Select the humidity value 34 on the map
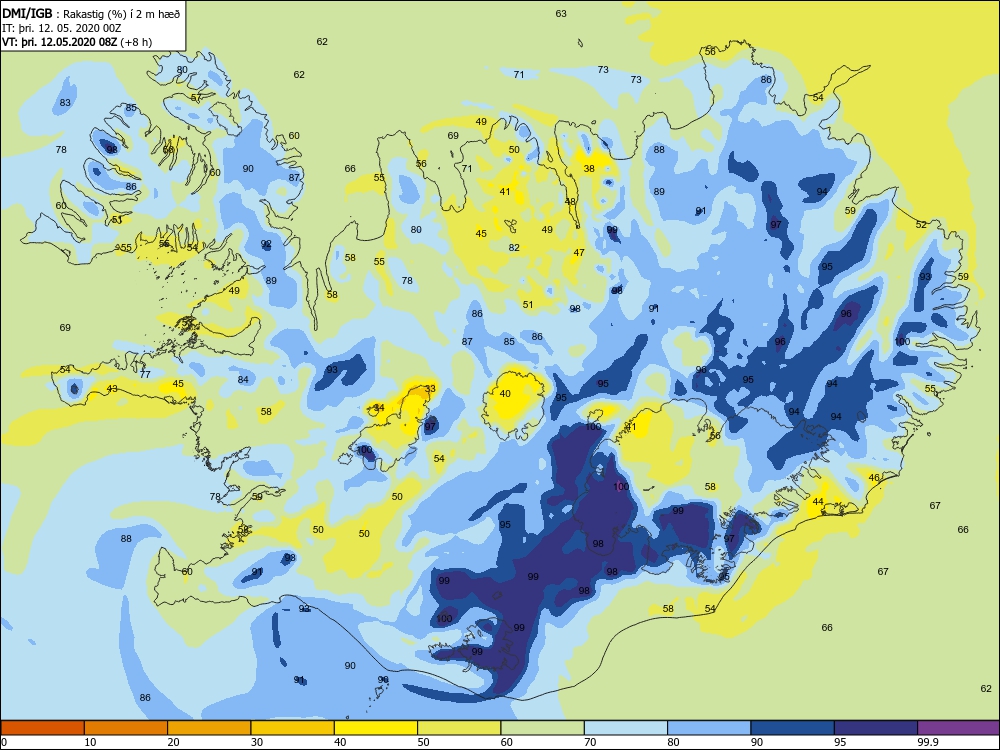This screenshot has height=750, width=1000. click(x=379, y=408)
